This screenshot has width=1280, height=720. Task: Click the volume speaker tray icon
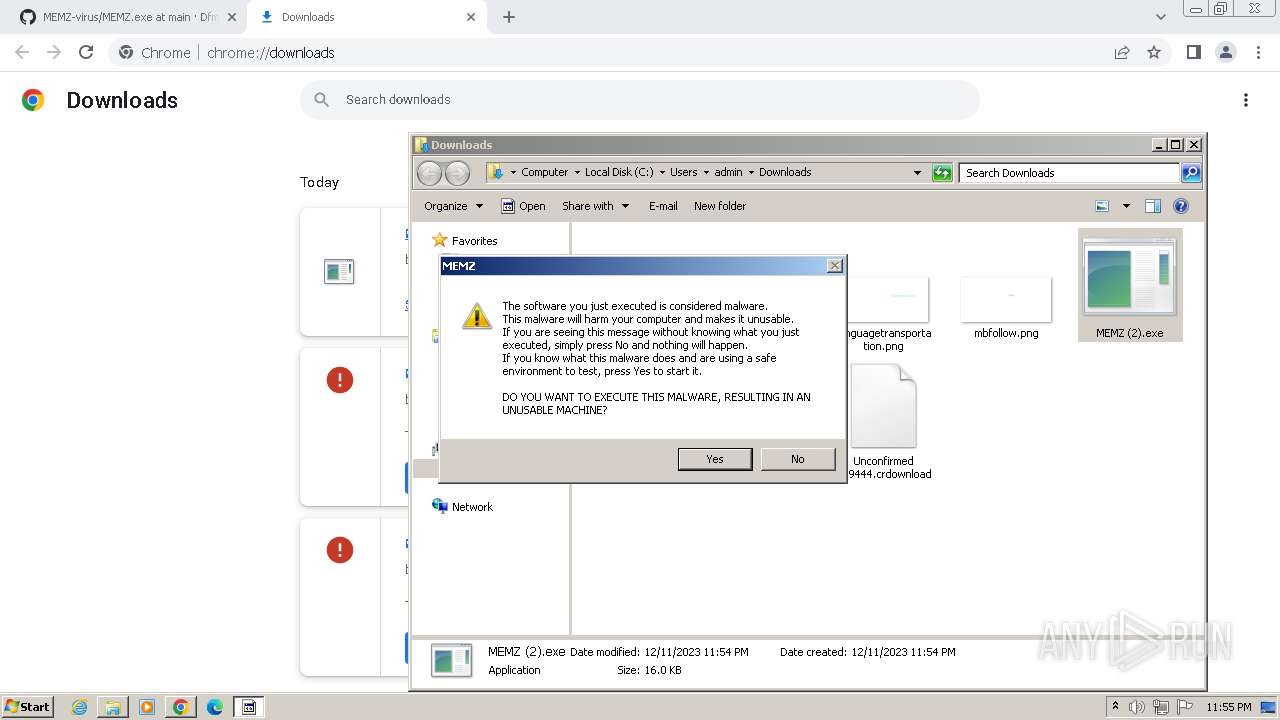click(1137, 707)
